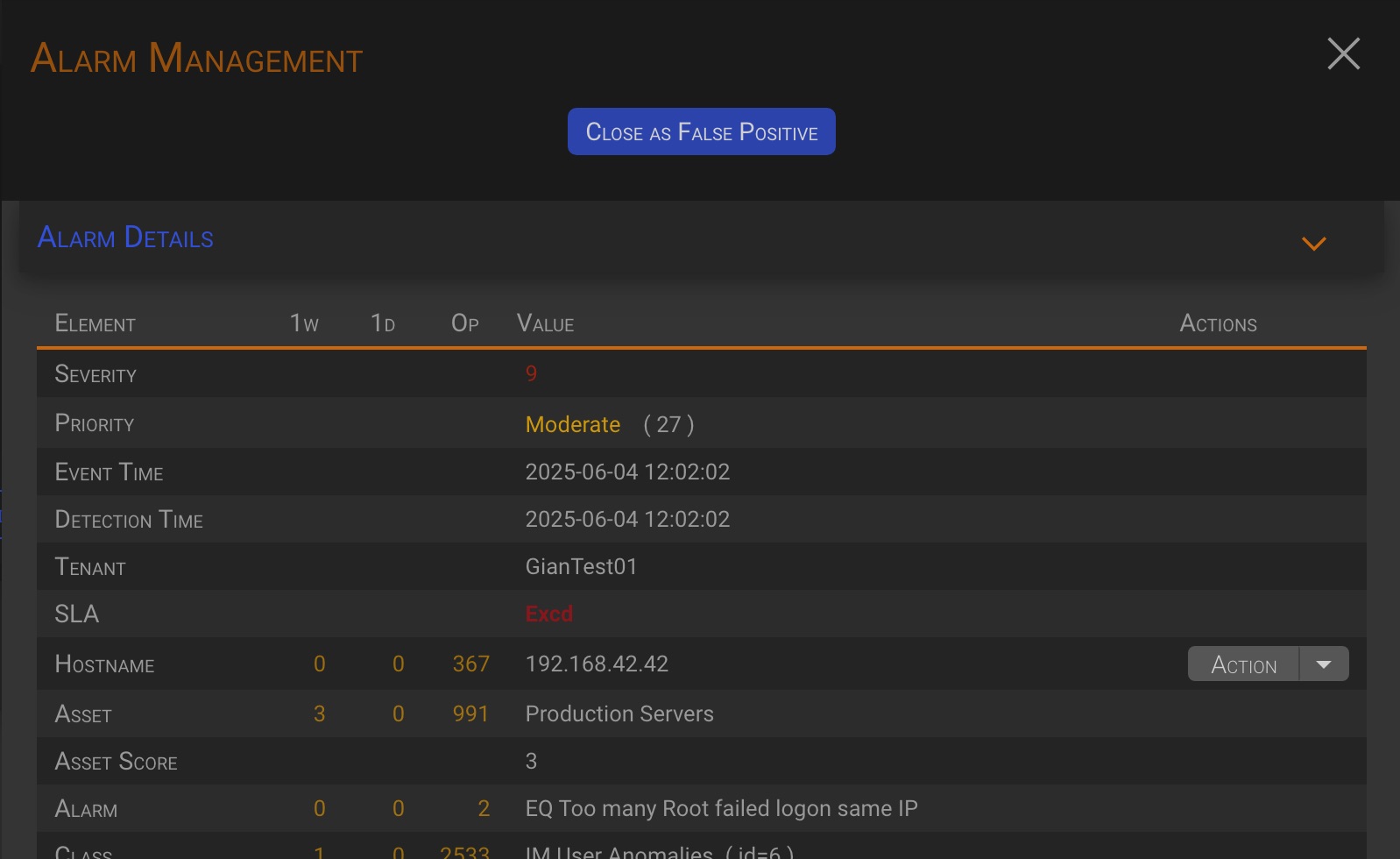
Task: Click the Action button on Hostname row
Action: pyautogui.click(x=1243, y=664)
